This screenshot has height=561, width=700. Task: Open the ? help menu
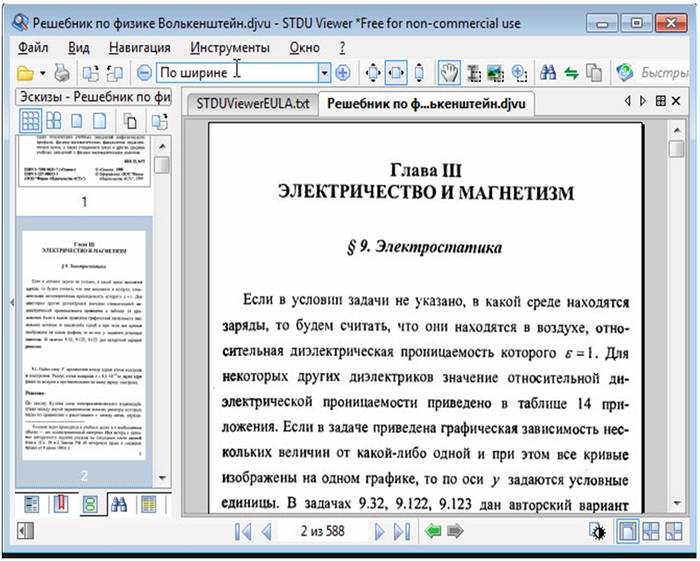coord(342,47)
